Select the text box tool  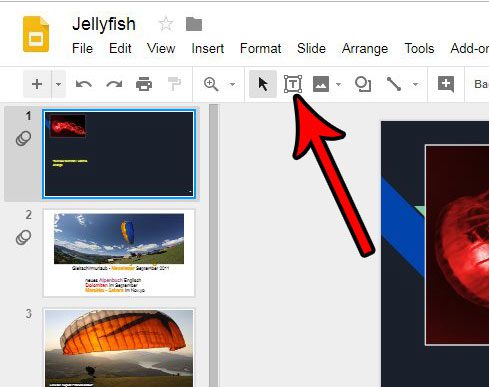pos(293,84)
